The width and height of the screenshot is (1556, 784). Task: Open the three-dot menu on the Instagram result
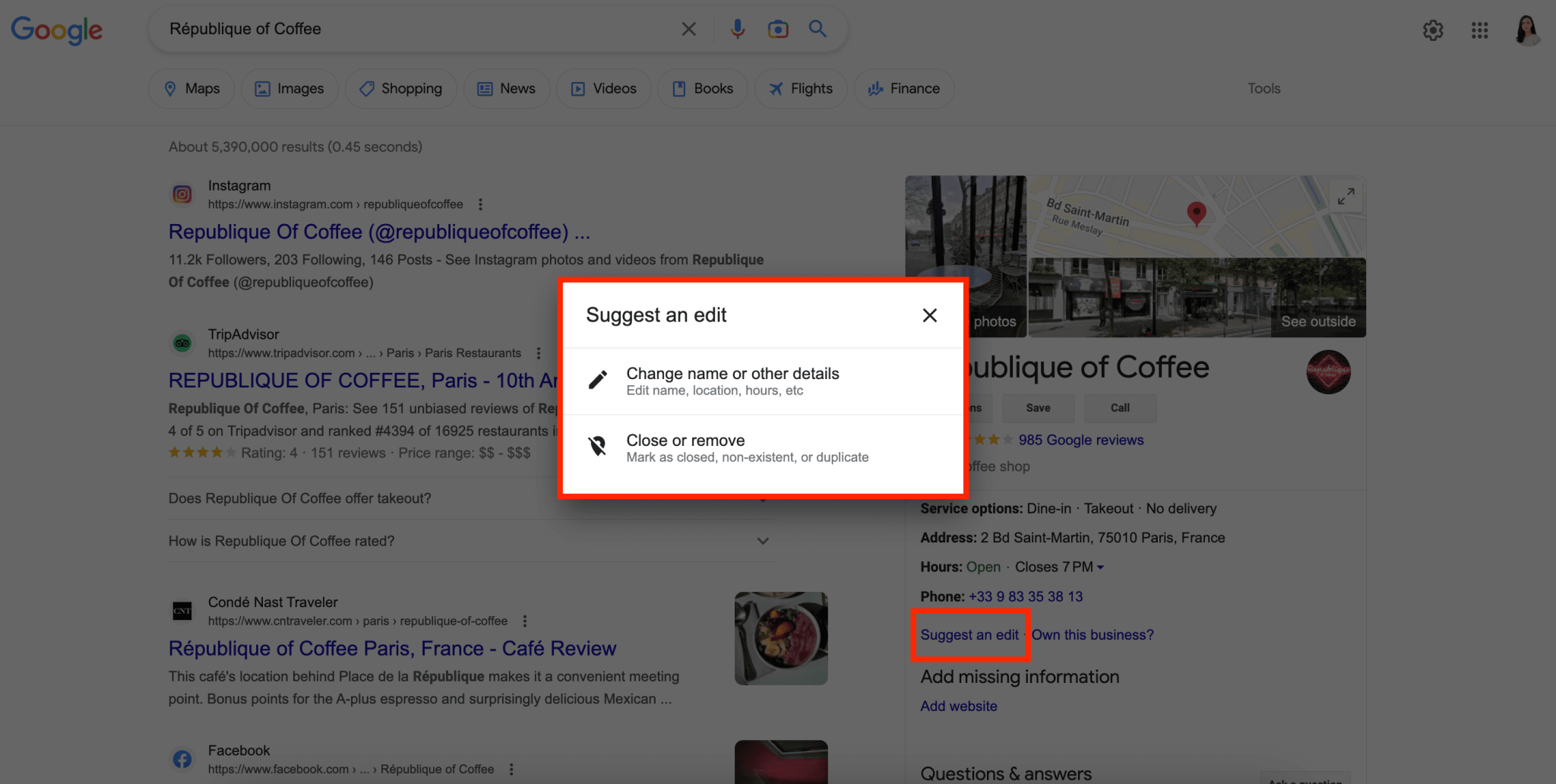pyautogui.click(x=479, y=204)
